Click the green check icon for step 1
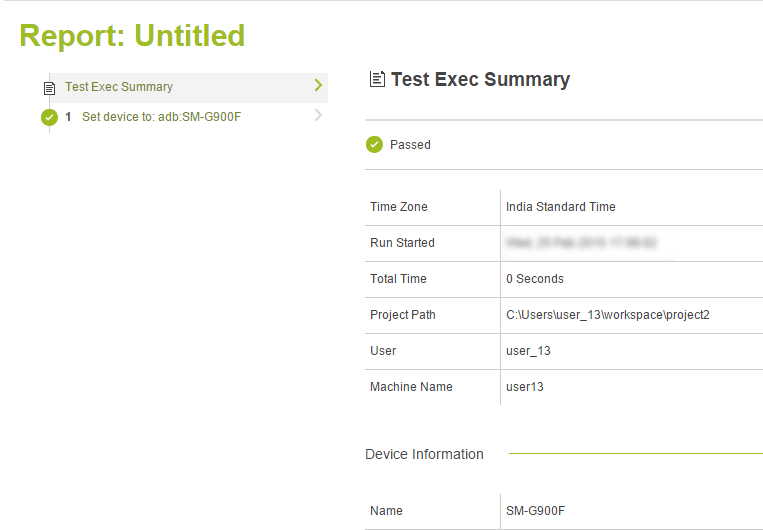 click(49, 117)
